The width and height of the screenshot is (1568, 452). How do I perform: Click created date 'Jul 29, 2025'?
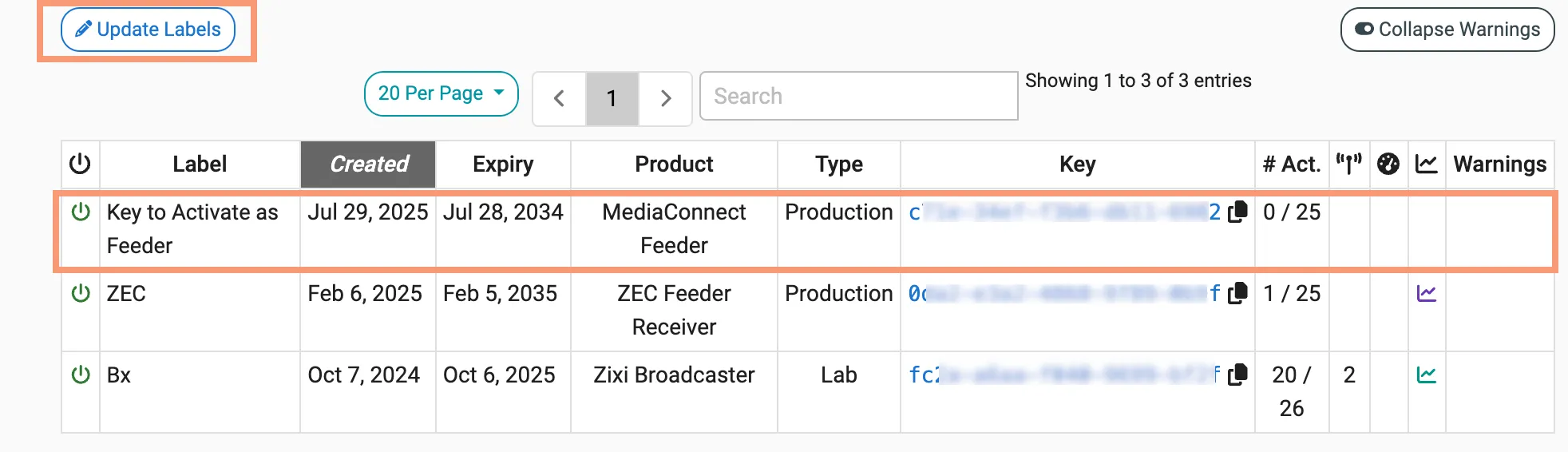(x=368, y=212)
